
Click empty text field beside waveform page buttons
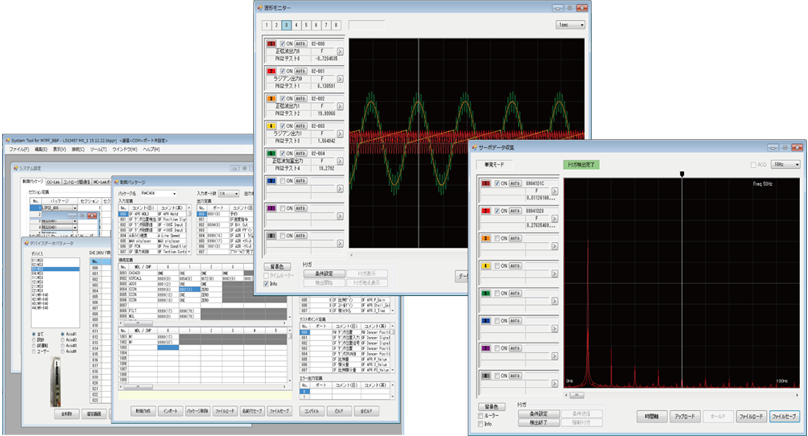(367, 25)
